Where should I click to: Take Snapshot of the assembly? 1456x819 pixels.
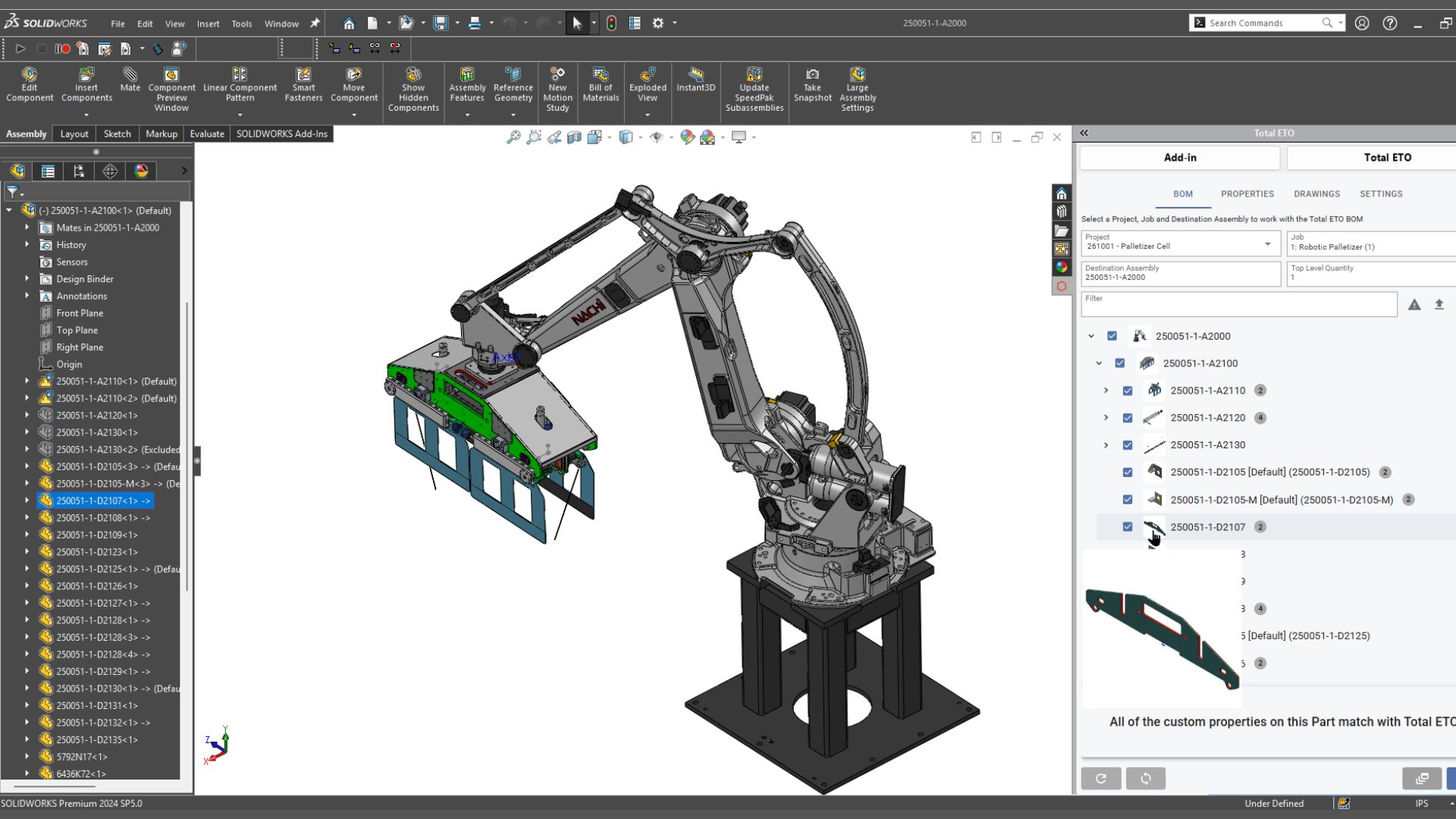[812, 84]
